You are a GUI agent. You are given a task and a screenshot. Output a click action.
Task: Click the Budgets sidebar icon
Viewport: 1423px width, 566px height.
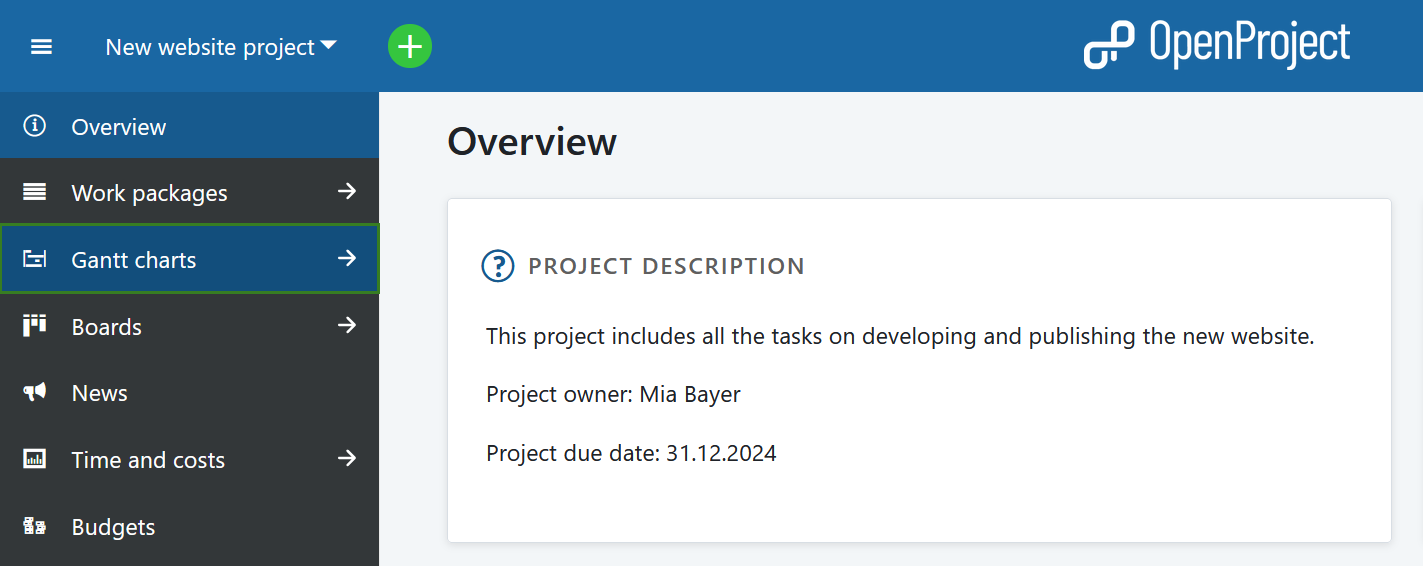tap(35, 526)
